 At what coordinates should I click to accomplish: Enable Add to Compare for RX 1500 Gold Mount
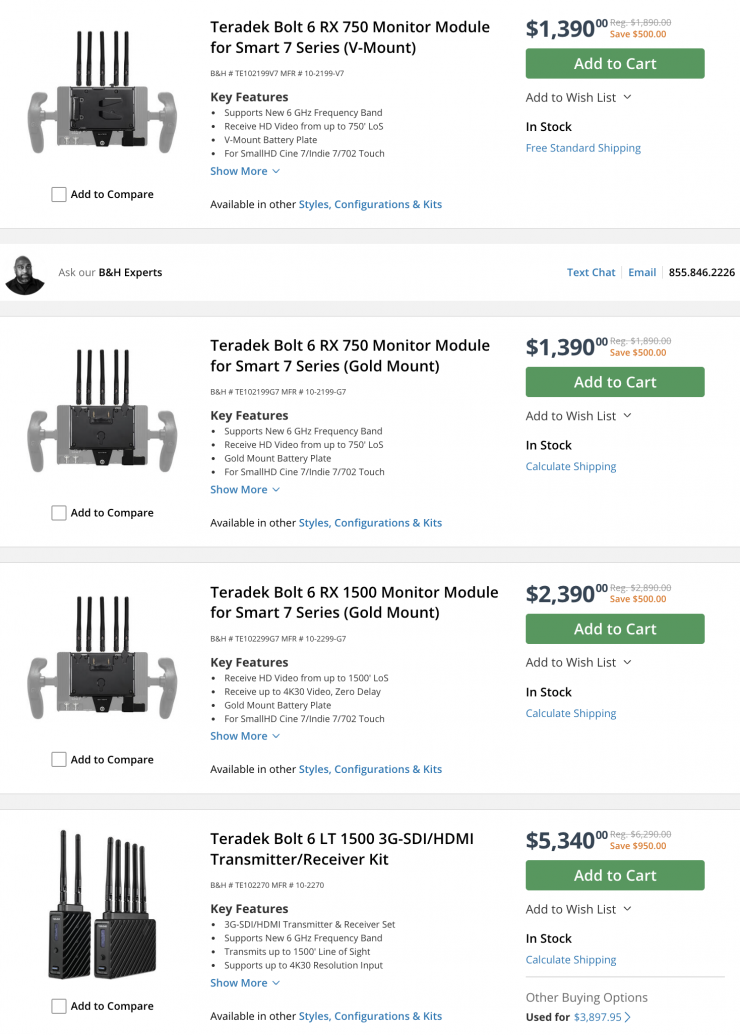(59, 760)
